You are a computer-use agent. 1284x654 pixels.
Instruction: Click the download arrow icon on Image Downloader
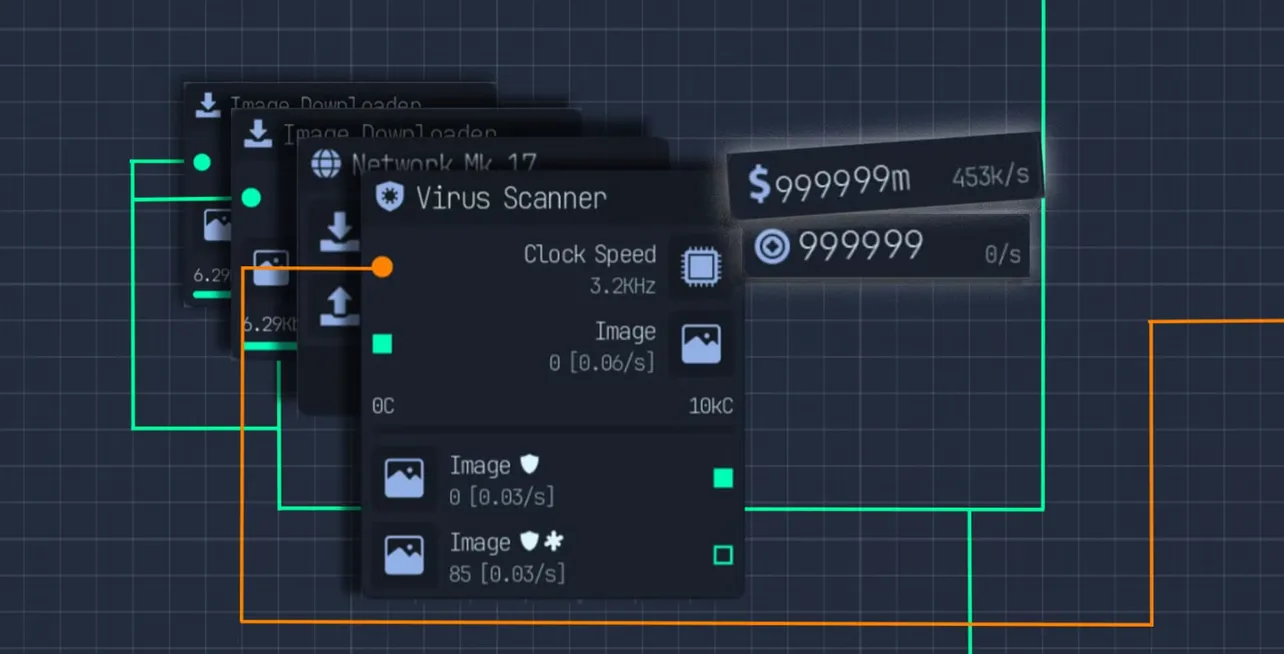coord(338,231)
